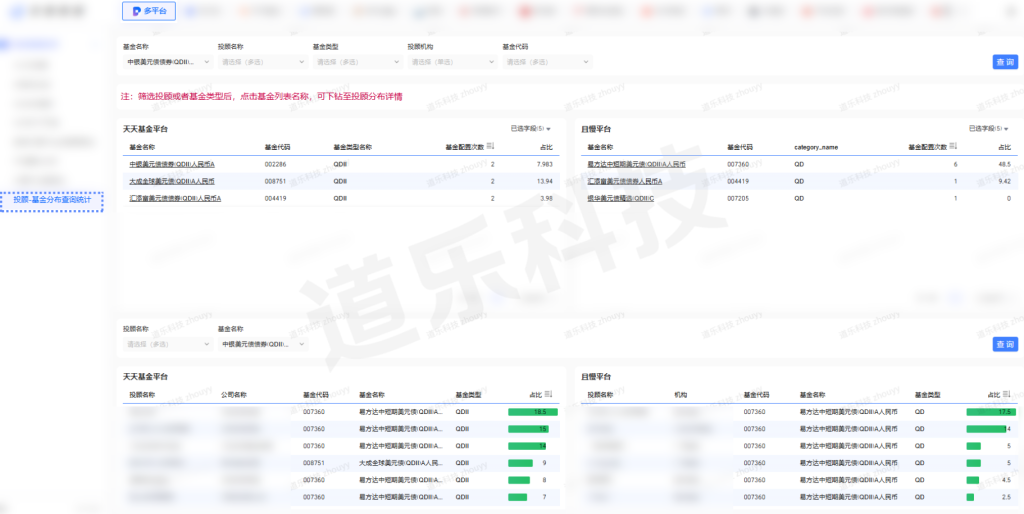Expand the 基金类型 filter dropdown

pos(357,62)
